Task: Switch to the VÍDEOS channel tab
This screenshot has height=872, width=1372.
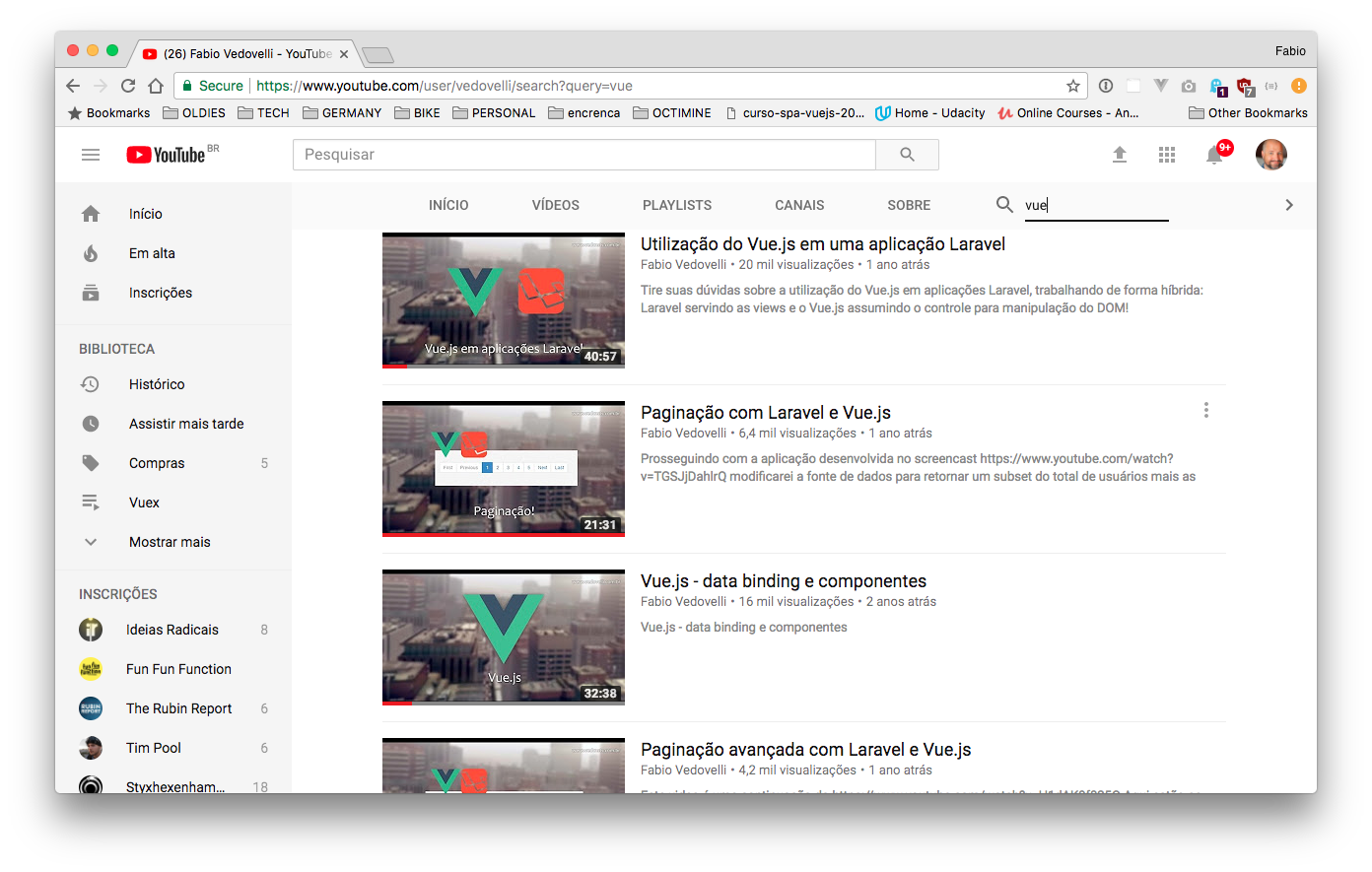Action: click(x=556, y=205)
